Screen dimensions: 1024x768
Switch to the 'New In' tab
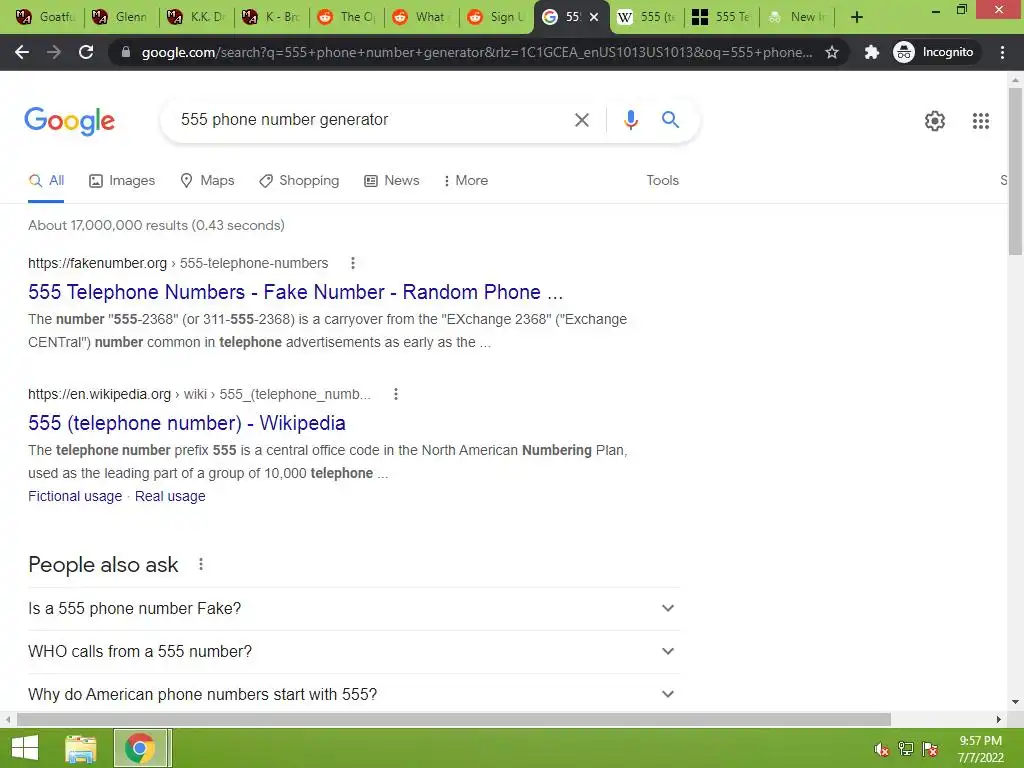[797, 17]
